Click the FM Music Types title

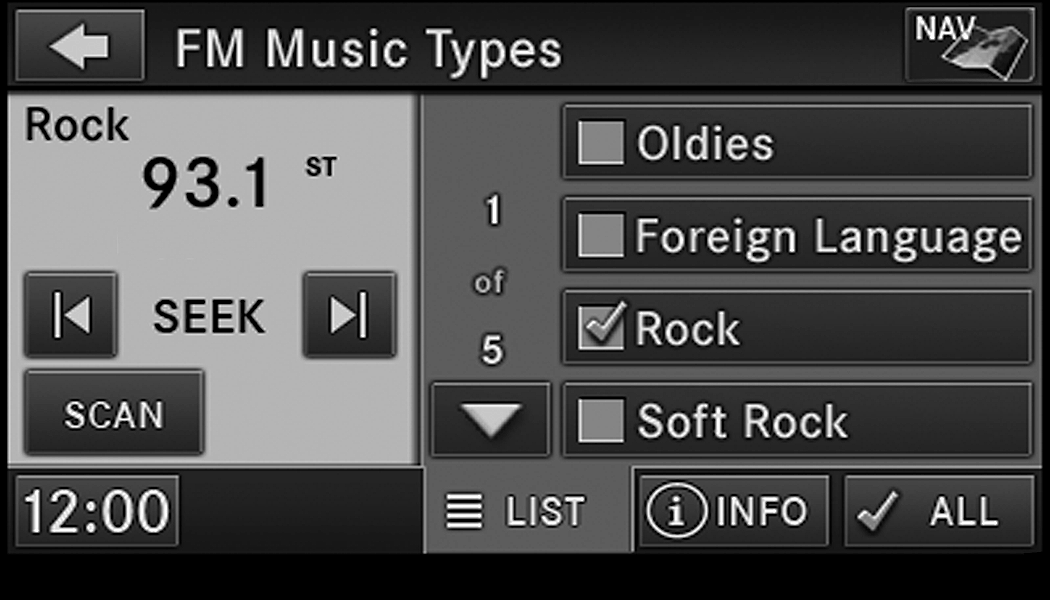point(368,48)
